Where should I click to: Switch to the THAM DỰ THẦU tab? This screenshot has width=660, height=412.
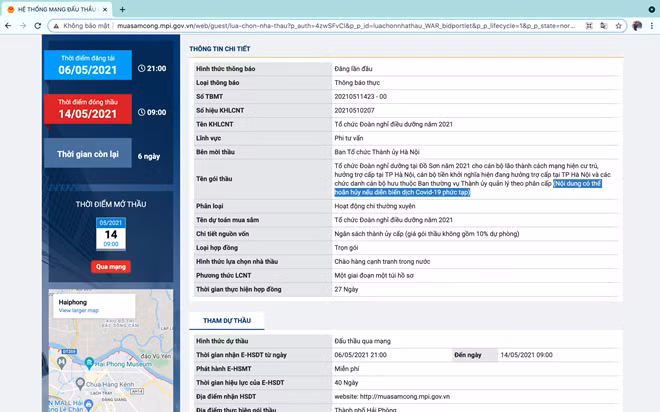click(x=227, y=321)
